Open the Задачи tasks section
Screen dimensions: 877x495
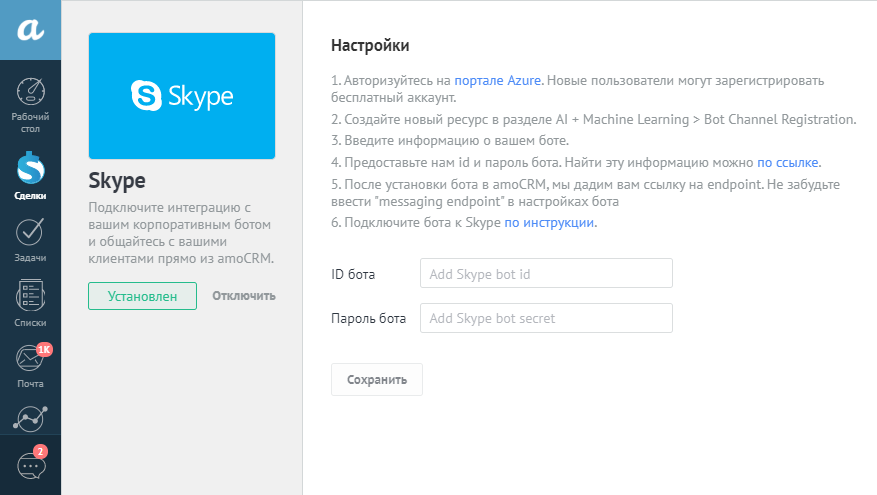point(30,240)
